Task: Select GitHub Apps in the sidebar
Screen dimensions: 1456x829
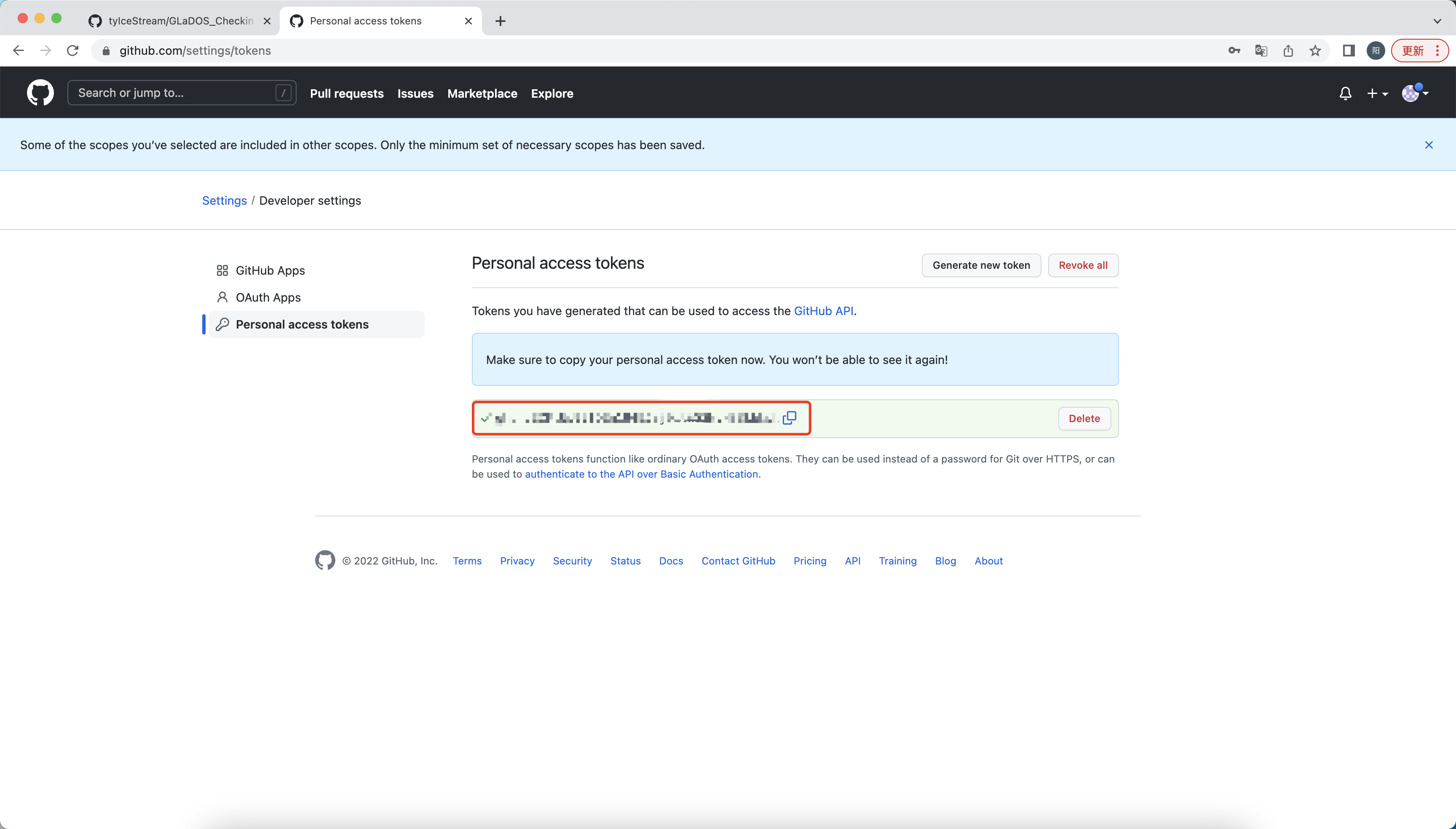Action: [270, 270]
